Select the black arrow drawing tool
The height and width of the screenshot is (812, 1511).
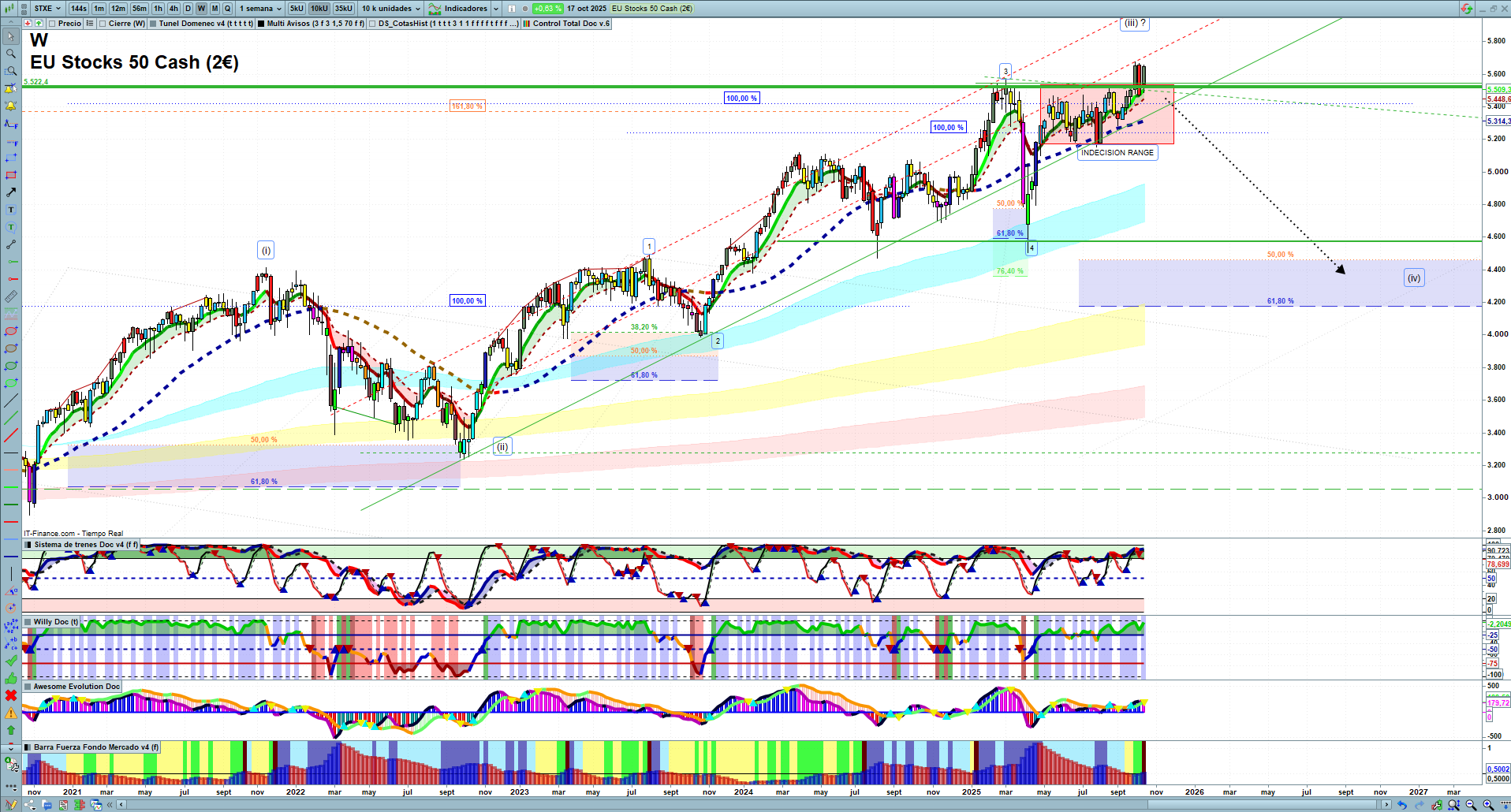coord(11,192)
